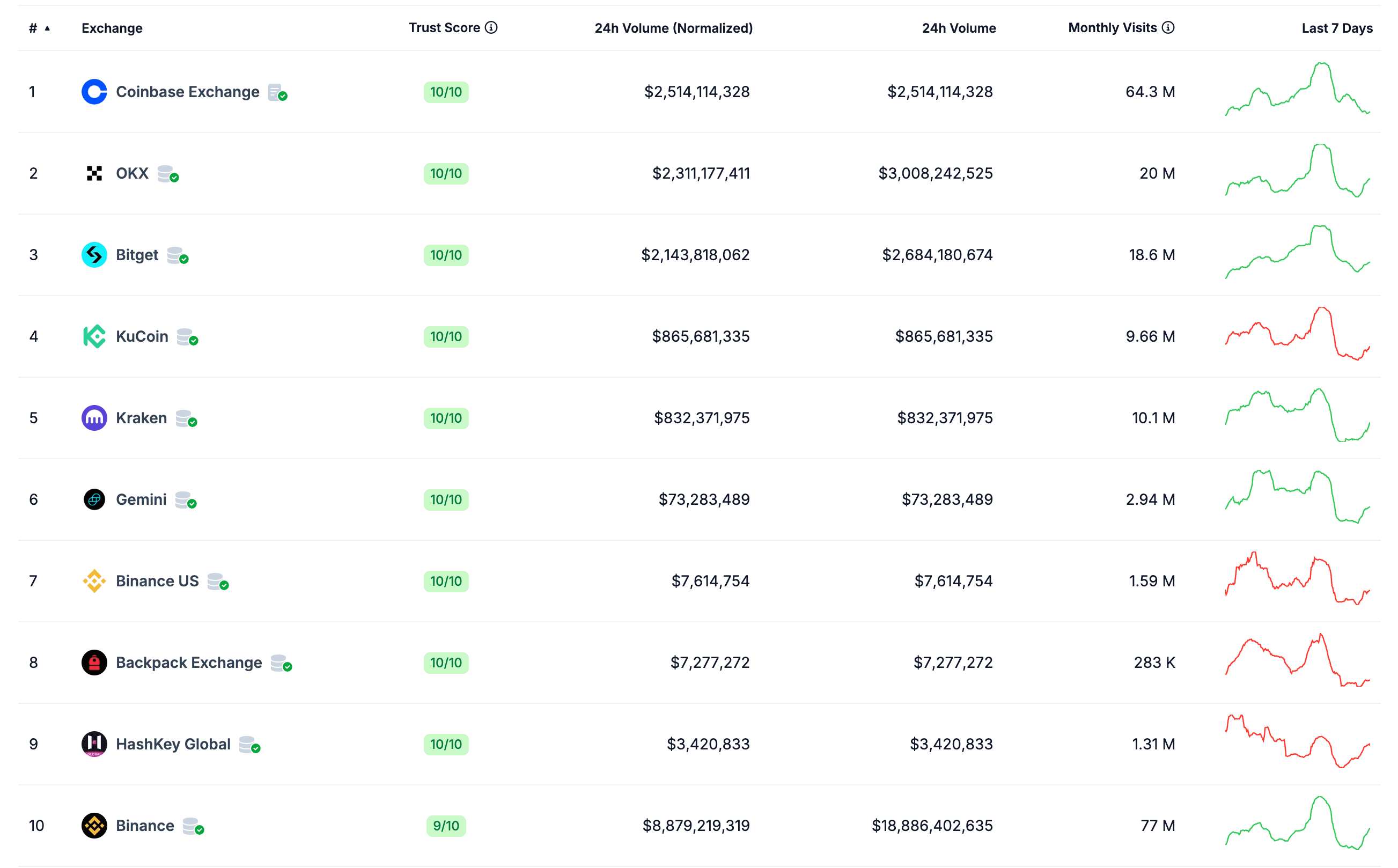
Task: Click the Gemini logo icon
Action: tap(94, 499)
